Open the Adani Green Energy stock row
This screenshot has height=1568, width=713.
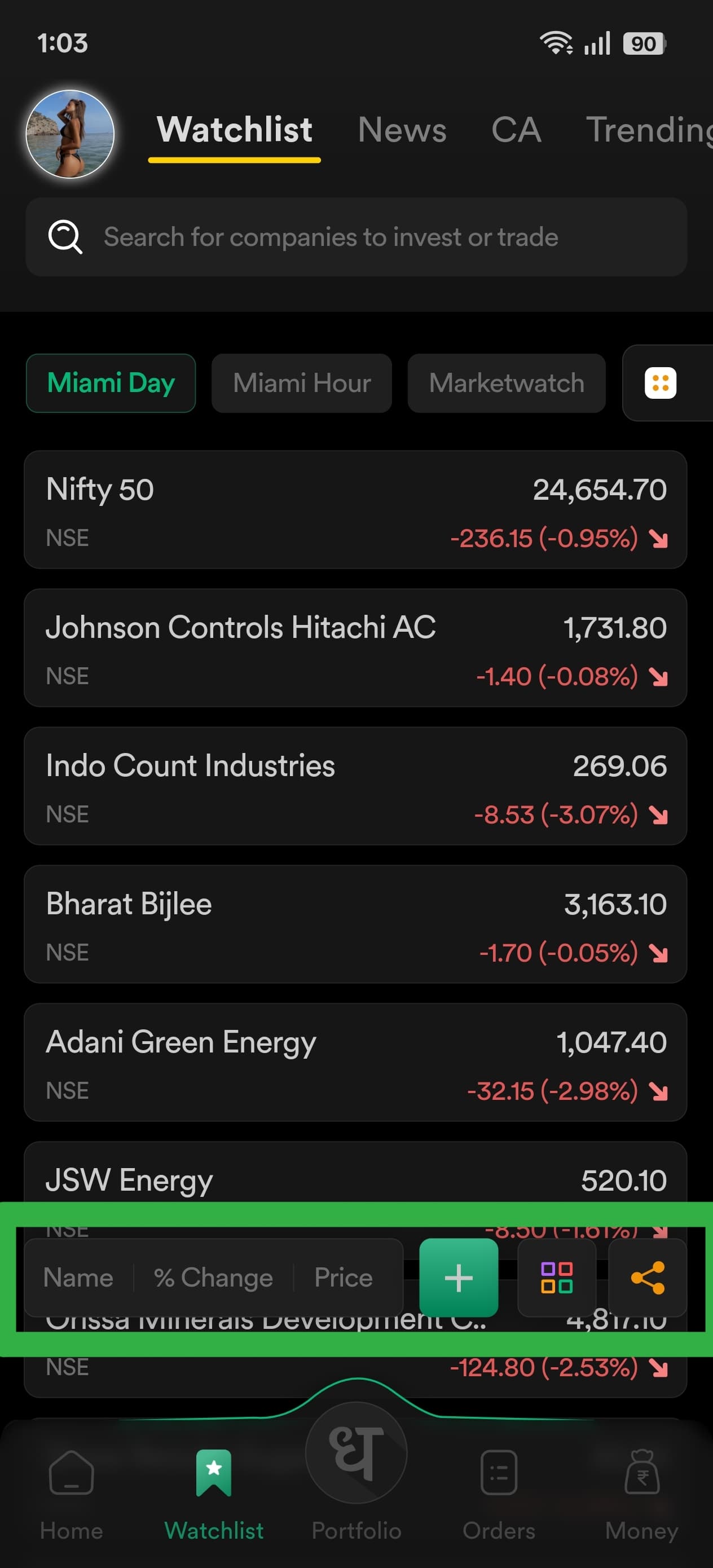coord(355,1062)
